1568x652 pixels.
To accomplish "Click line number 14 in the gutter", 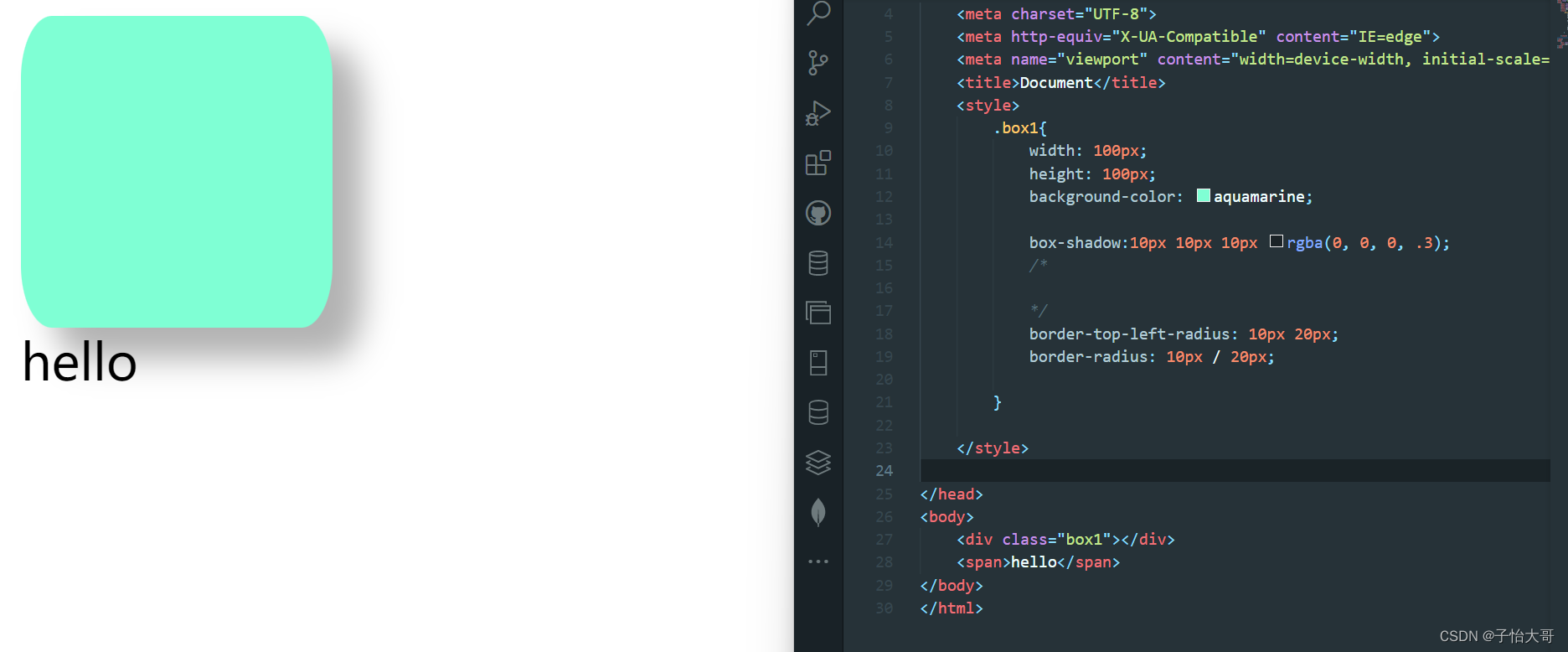I will (x=885, y=243).
